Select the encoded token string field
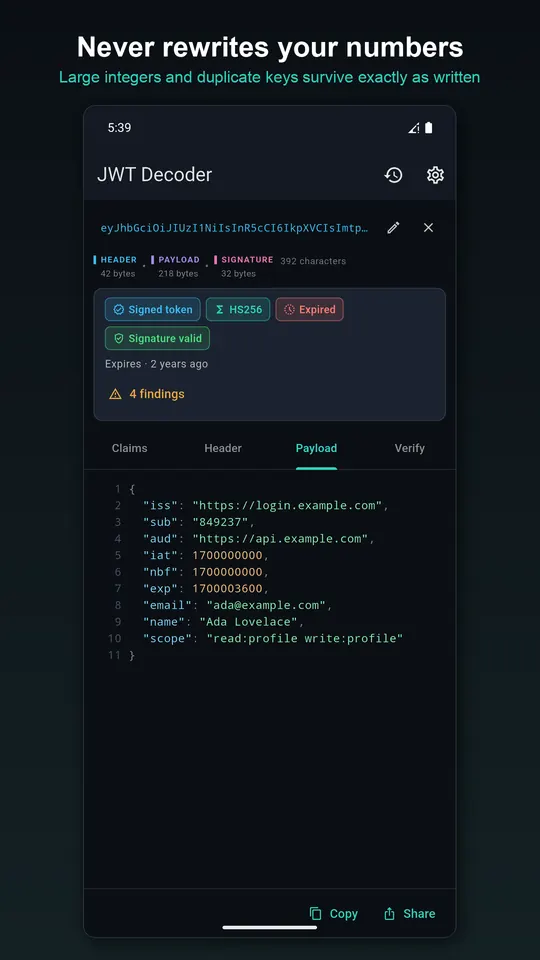Image resolution: width=540 pixels, height=960 pixels. (x=234, y=228)
